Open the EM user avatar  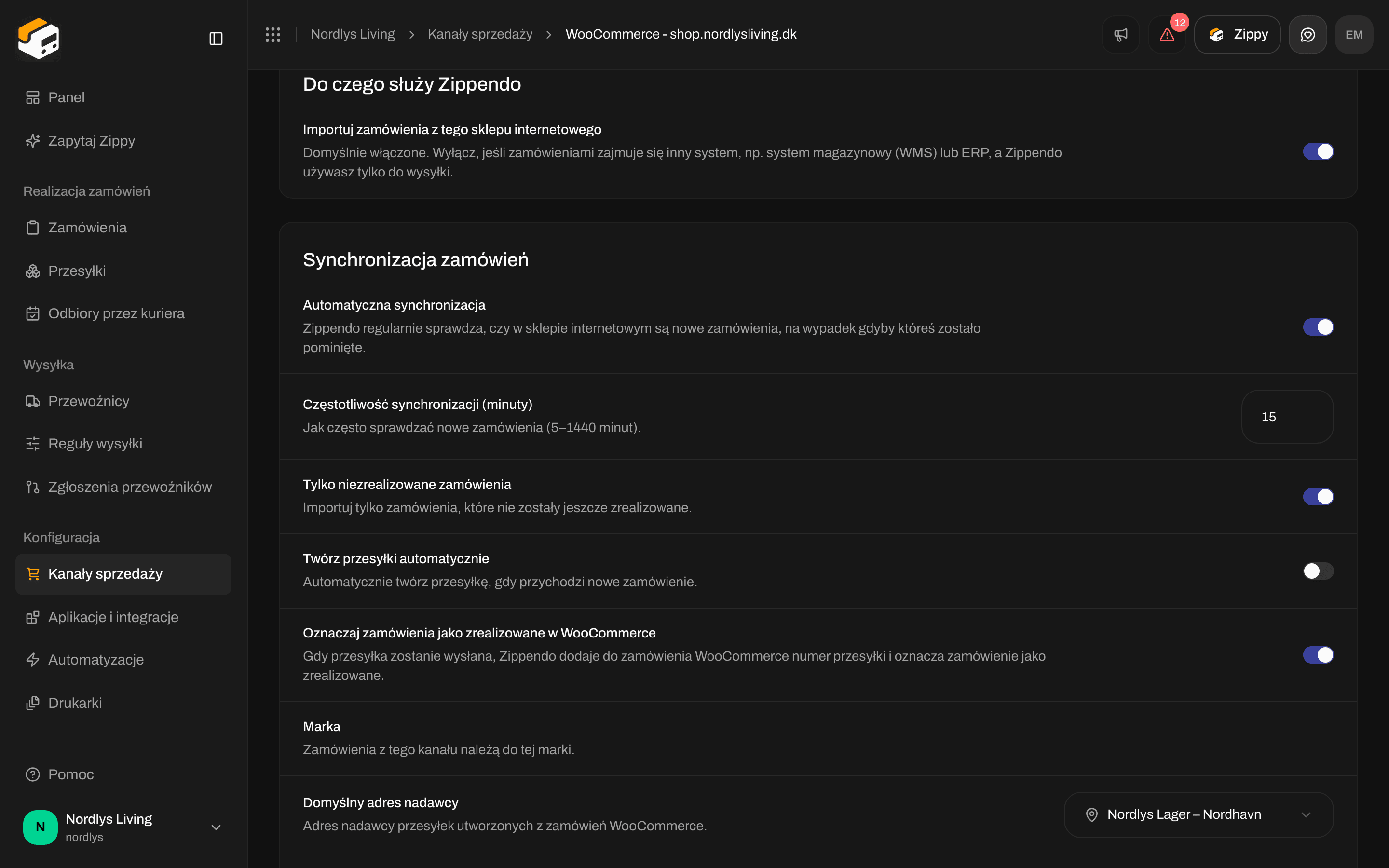coord(1354,34)
